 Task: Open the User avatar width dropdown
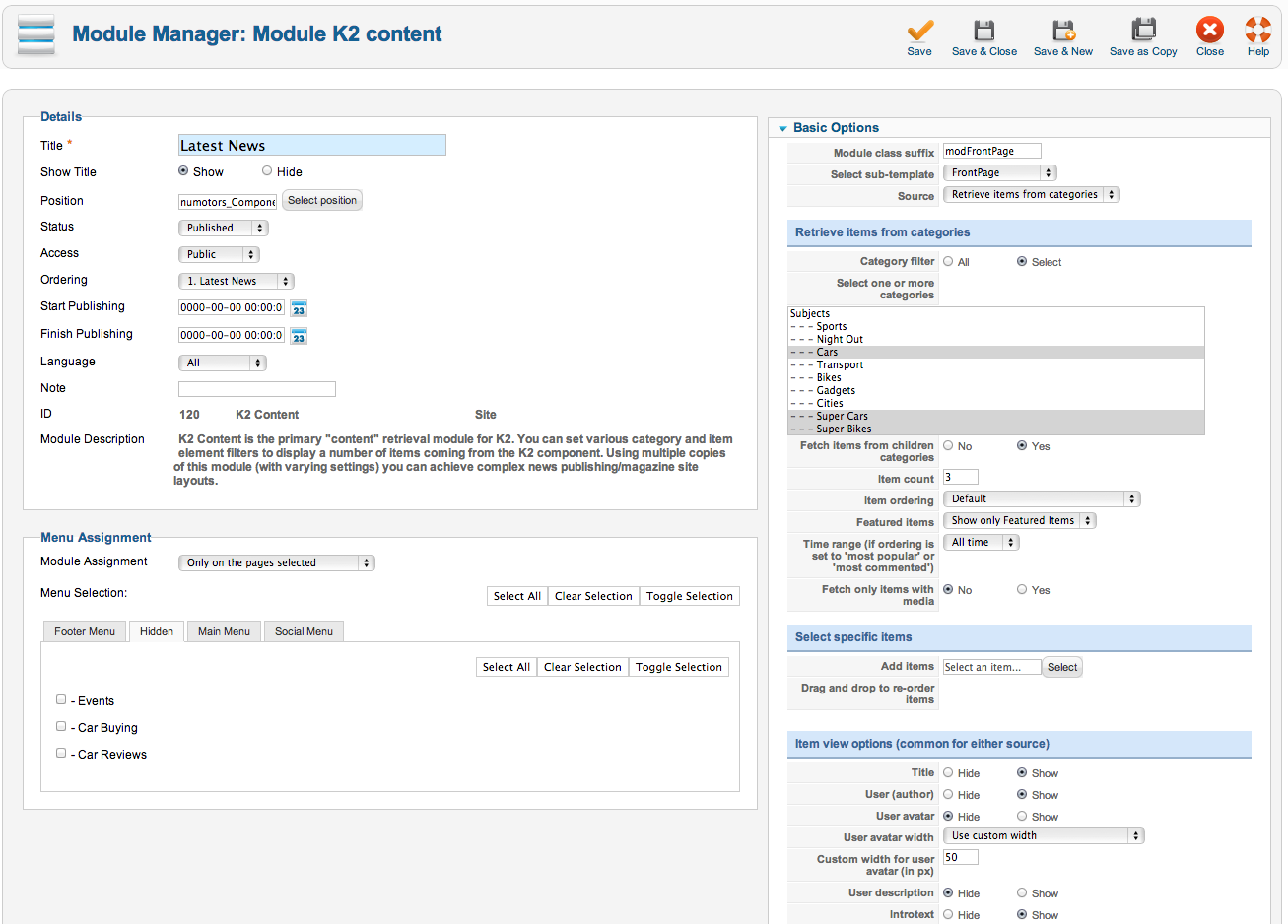(1044, 835)
